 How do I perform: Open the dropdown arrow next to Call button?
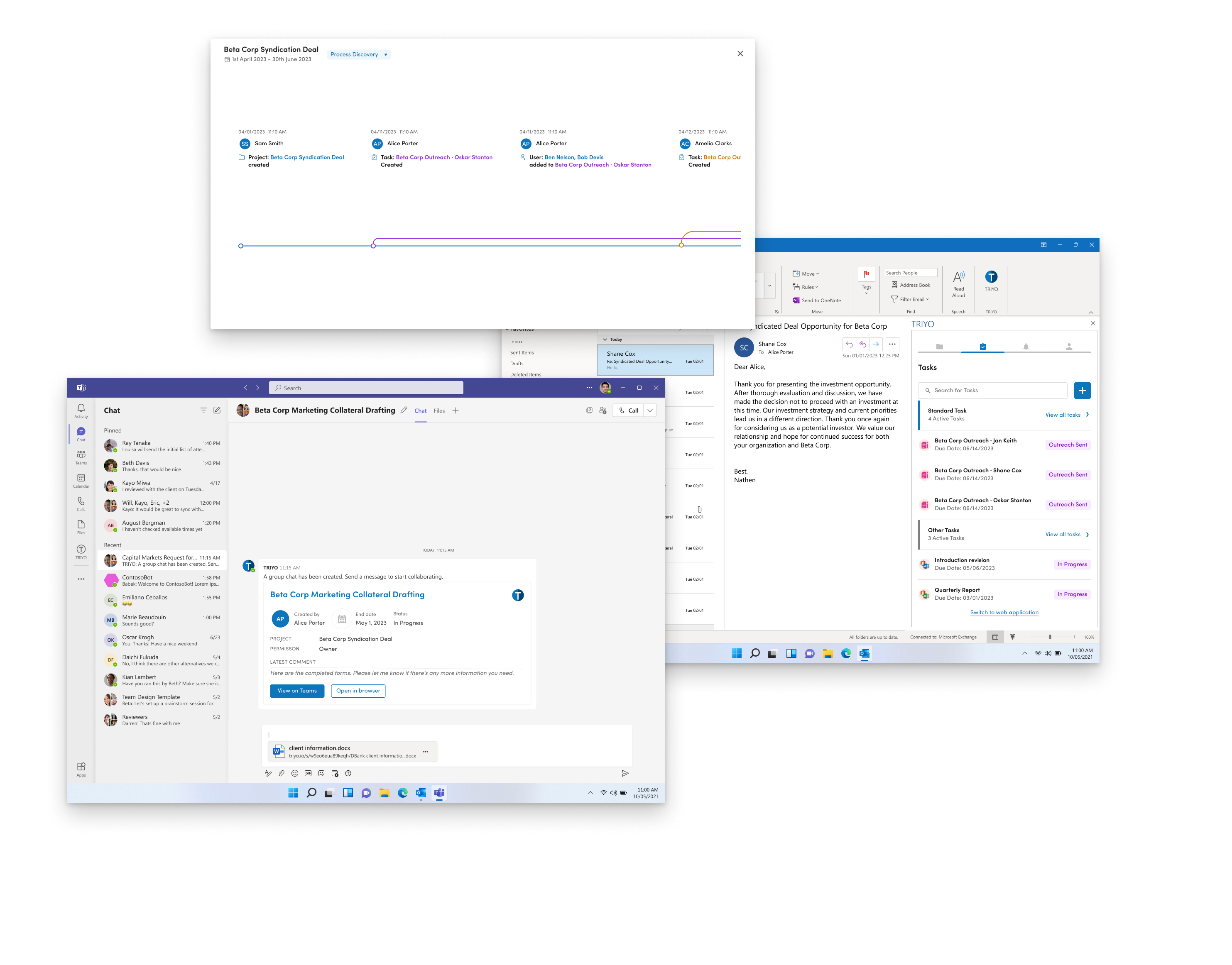(x=651, y=410)
